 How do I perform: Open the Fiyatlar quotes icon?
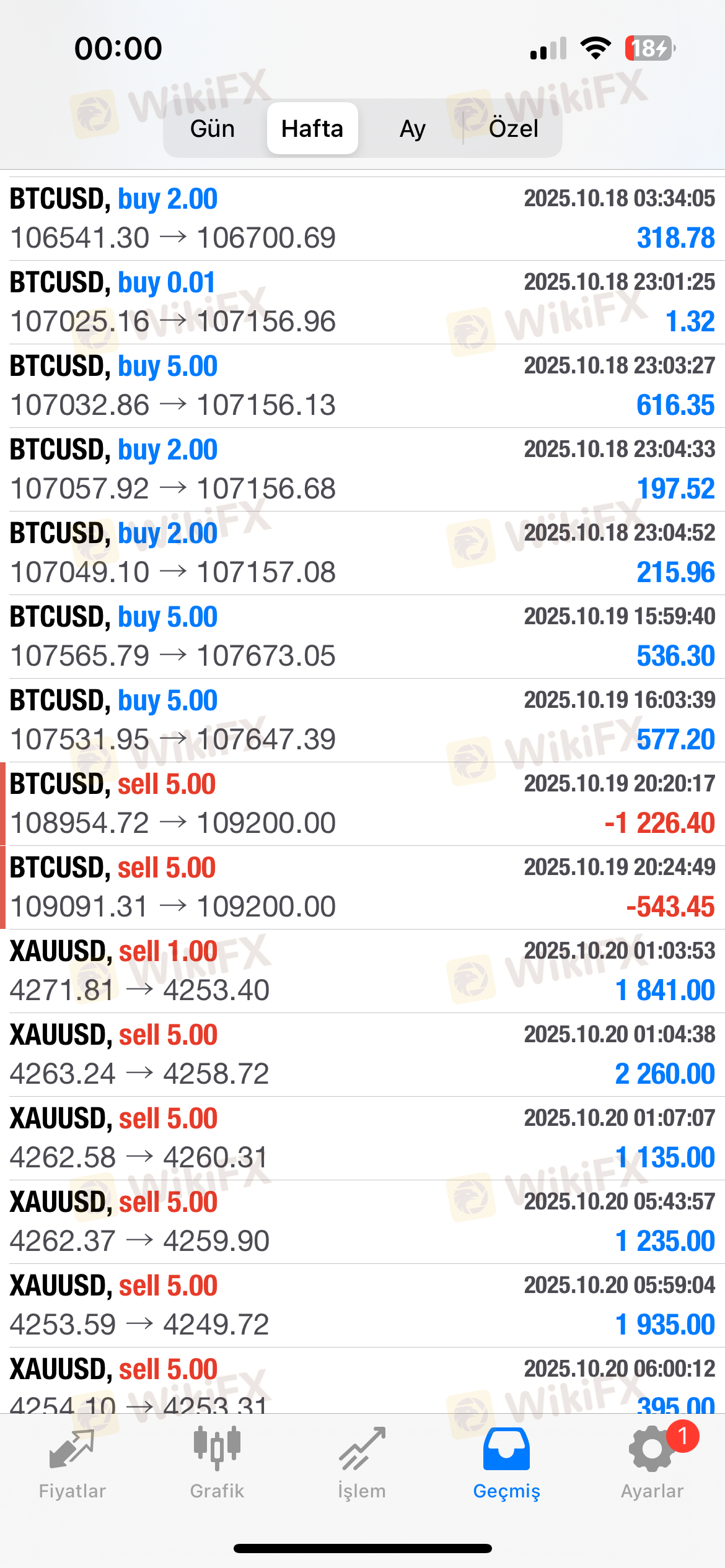click(x=72, y=1450)
